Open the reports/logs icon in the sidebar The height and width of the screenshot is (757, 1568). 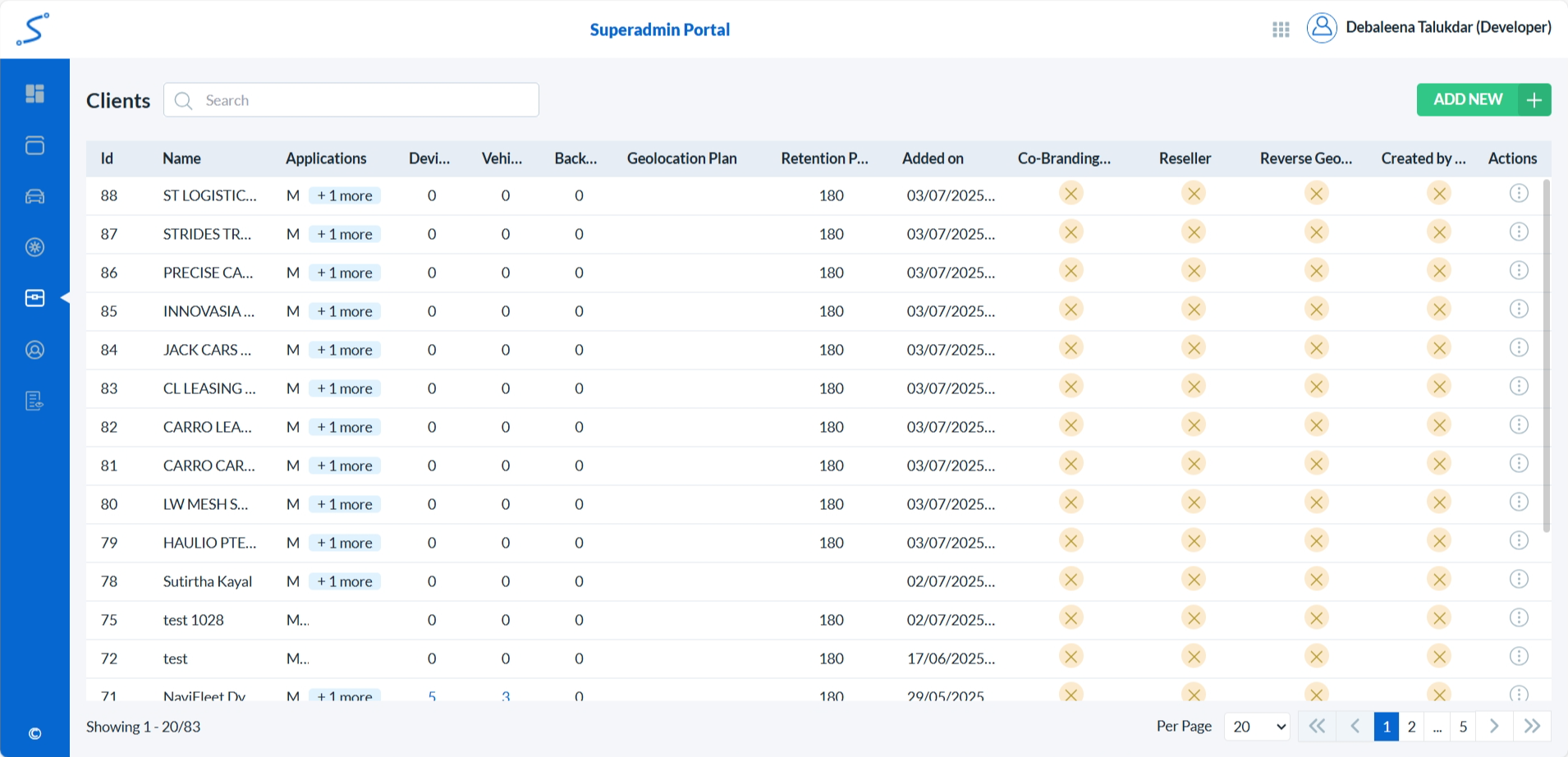34,400
